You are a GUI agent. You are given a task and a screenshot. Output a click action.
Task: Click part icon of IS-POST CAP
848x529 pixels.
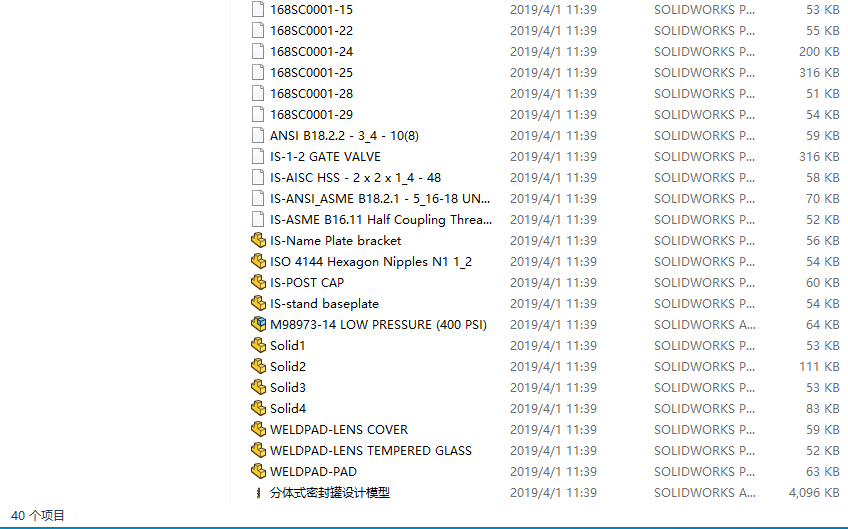(x=259, y=282)
